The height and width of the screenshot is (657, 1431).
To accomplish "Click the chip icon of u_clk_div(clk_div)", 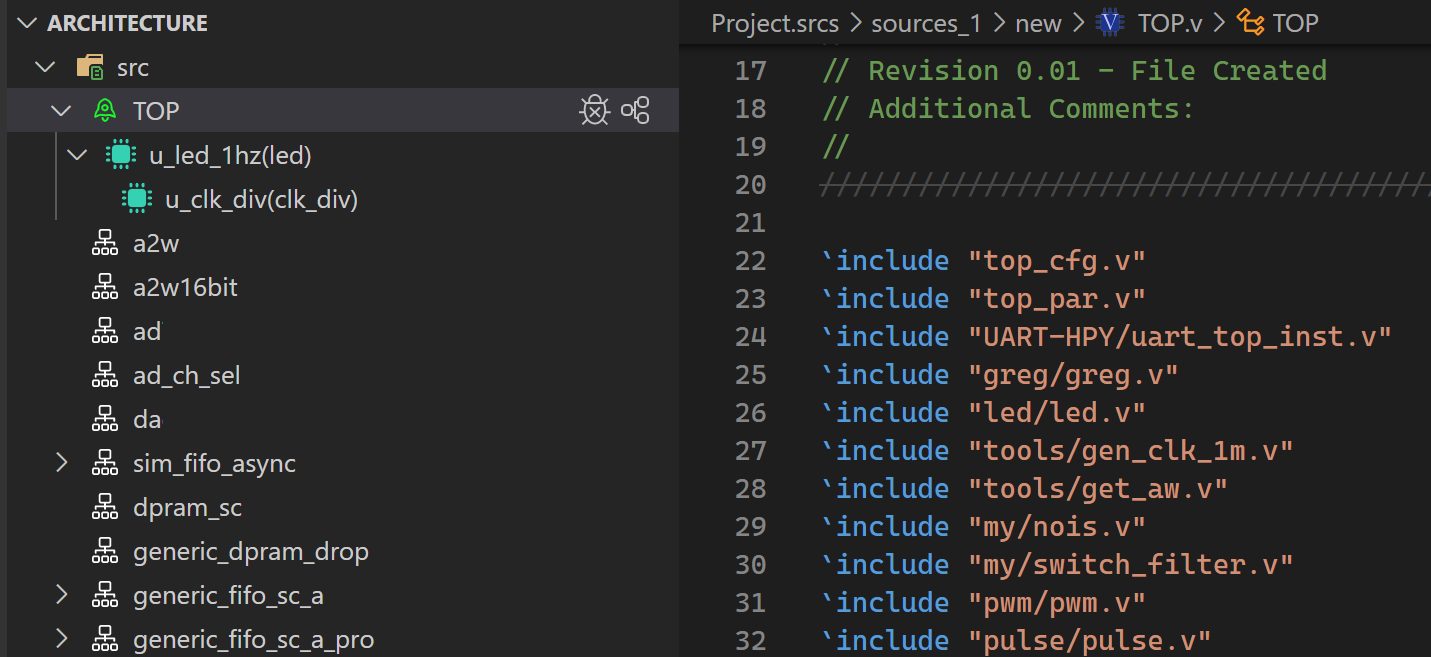I will [136, 198].
